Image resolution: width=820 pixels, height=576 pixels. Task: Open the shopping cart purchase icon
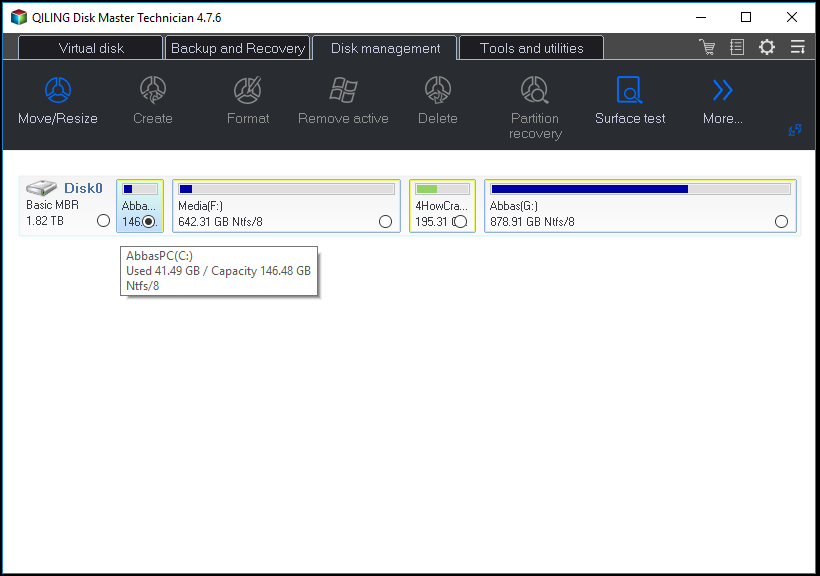[707, 47]
